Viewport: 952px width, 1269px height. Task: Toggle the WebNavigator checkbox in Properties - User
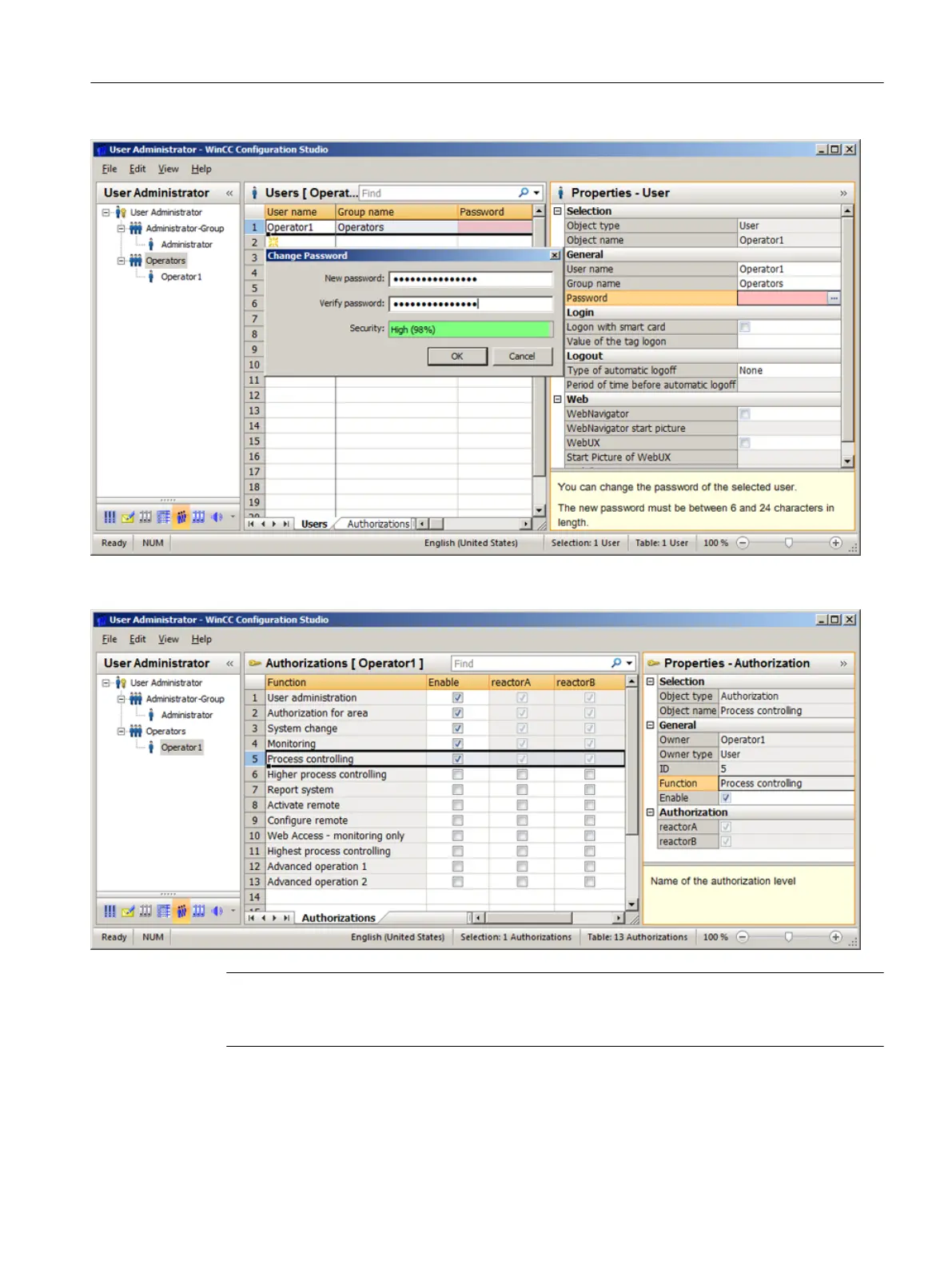click(x=745, y=414)
